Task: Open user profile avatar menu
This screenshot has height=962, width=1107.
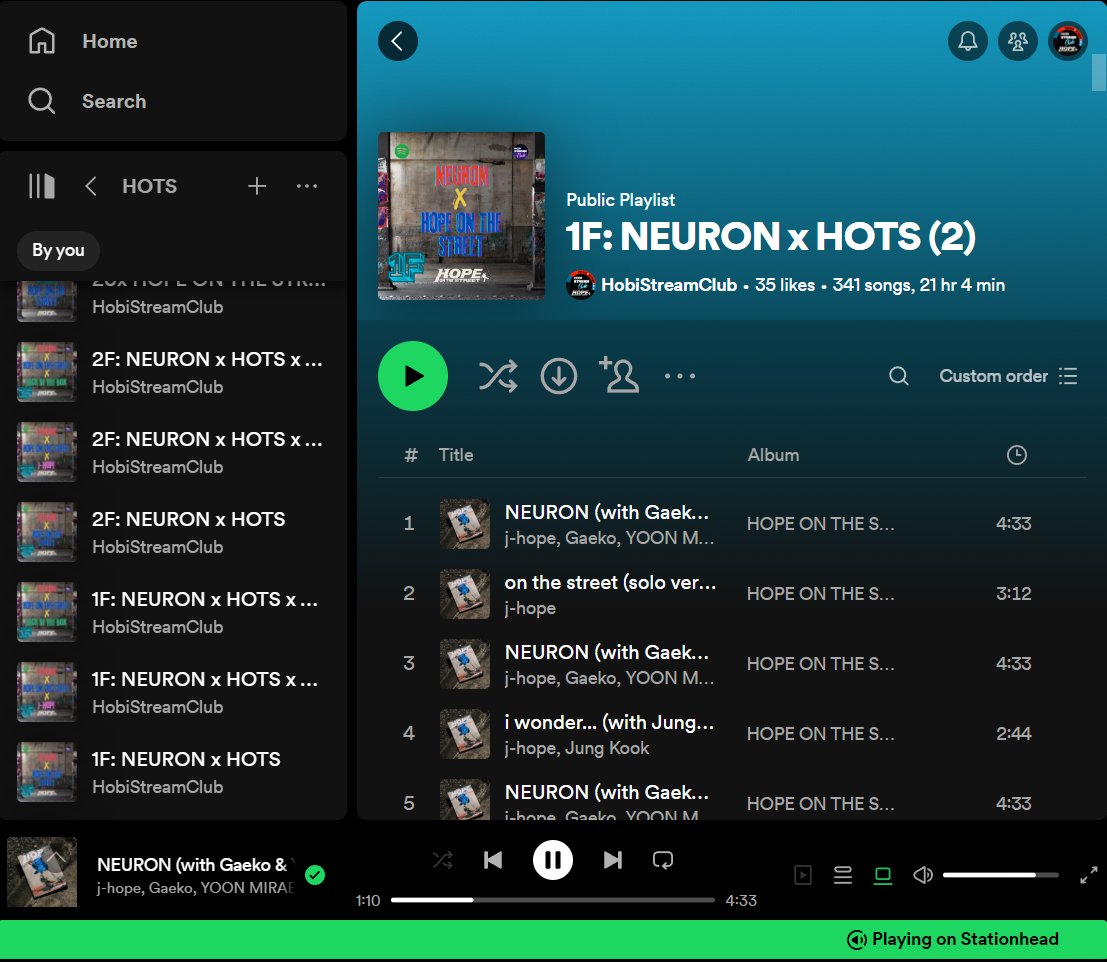Action: click(1067, 41)
